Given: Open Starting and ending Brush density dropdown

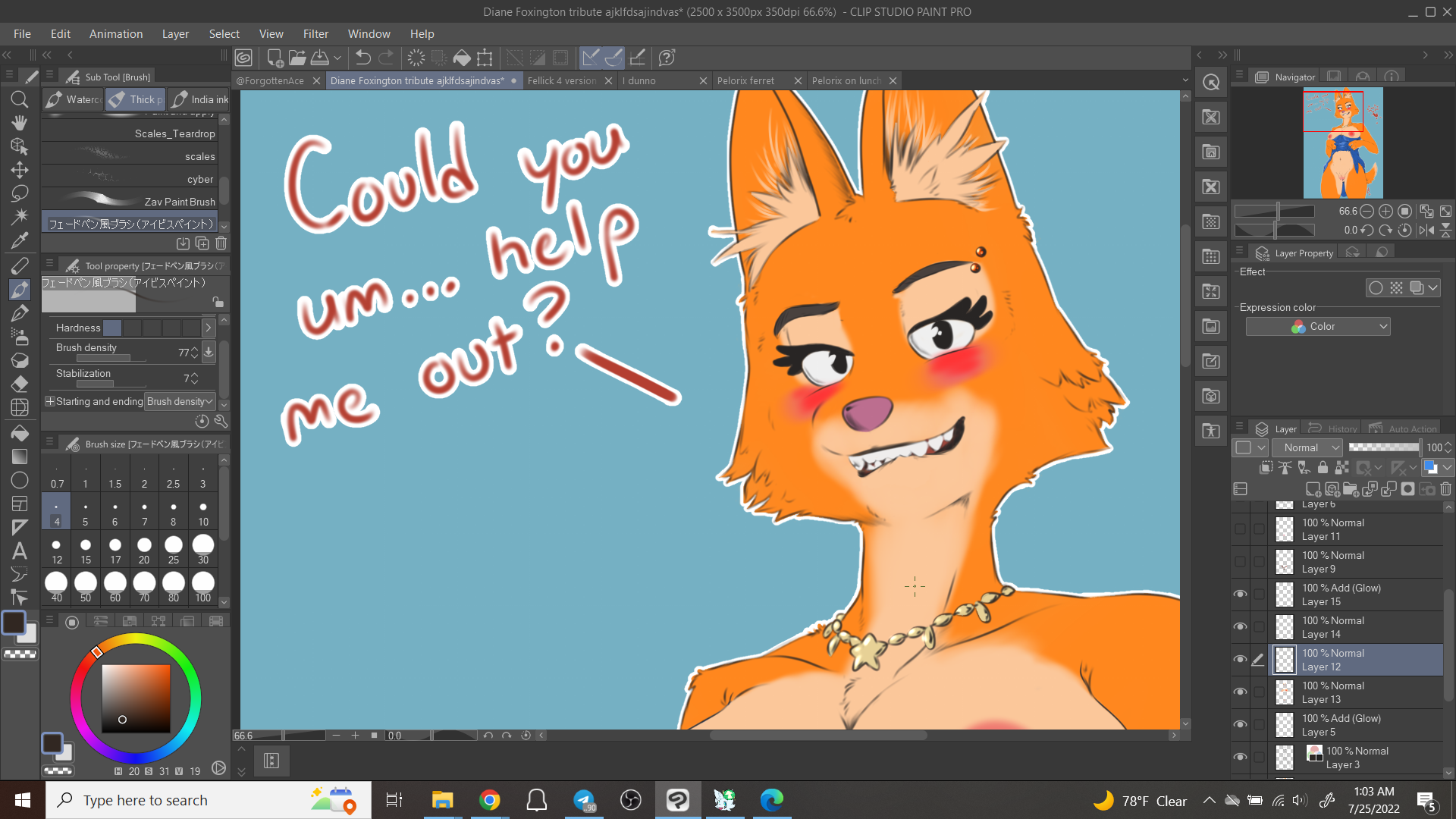Looking at the screenshot, I should [180, 401].
